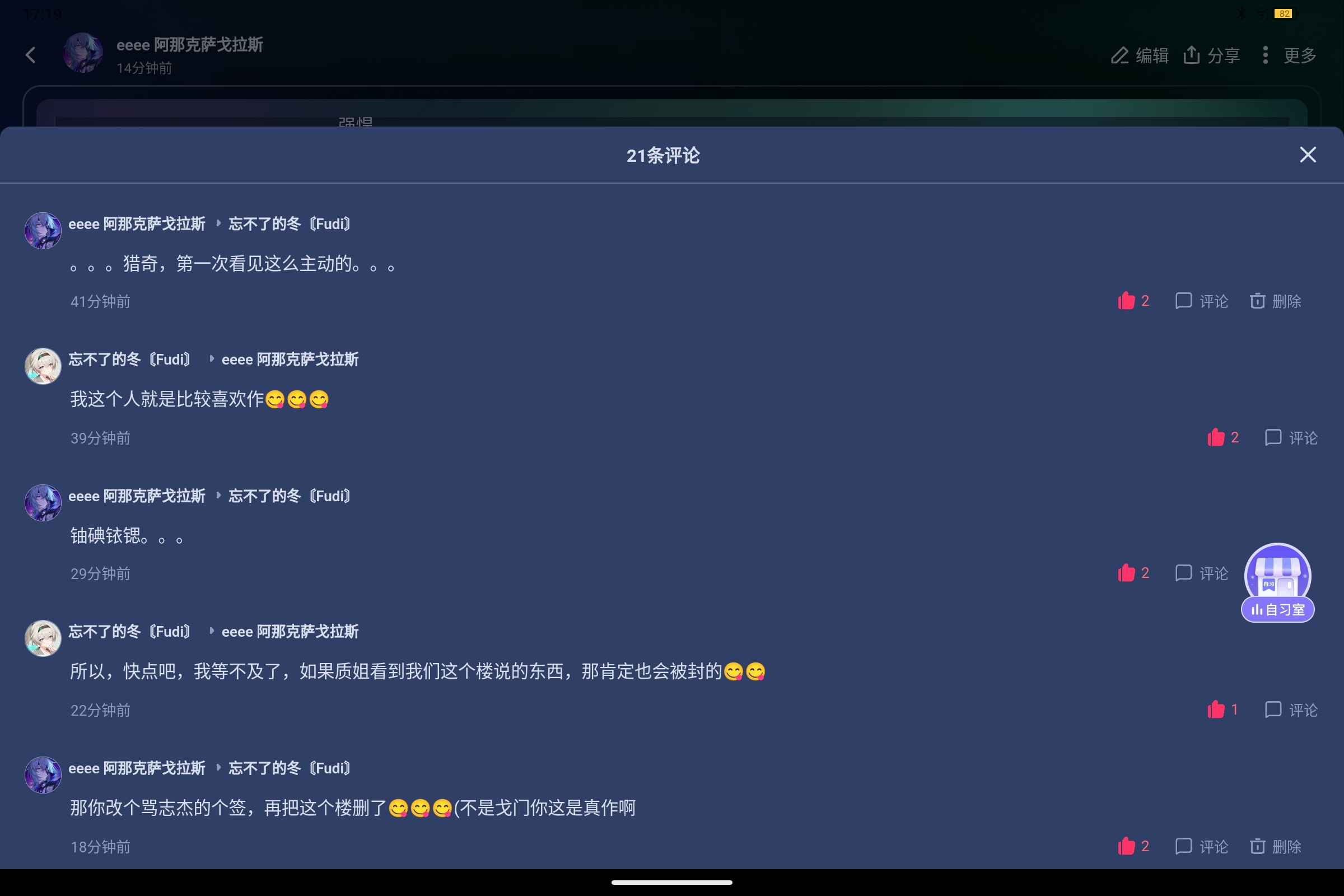Open the post author avatar in header
Viewport: 1344px width, 896px height.
(x=83, y=53)
